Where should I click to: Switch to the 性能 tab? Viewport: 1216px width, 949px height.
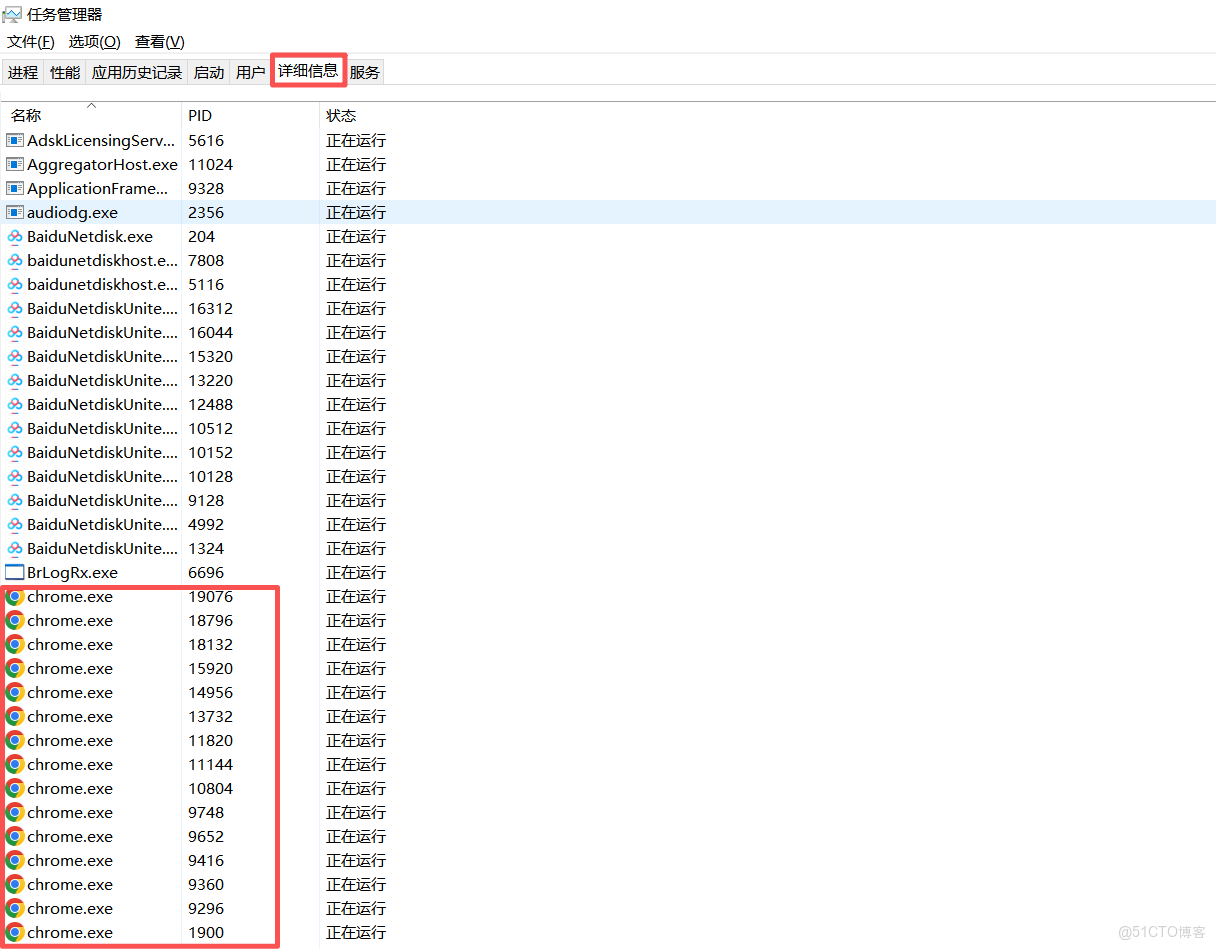(65, 72)
